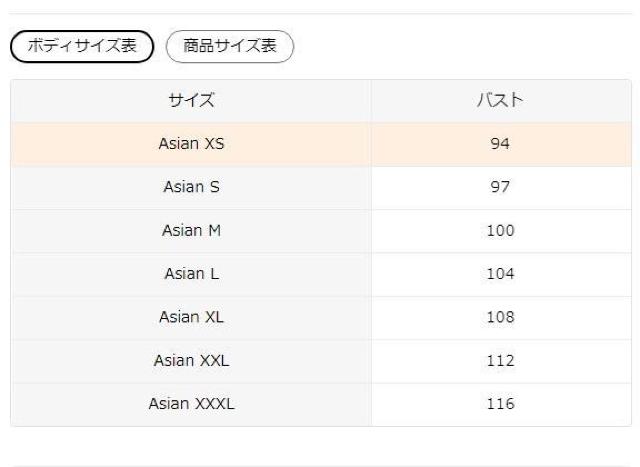This screenshot has height=467, width=640.
Task: Select the Asian S size cell
Action: (x=191, y=187)
